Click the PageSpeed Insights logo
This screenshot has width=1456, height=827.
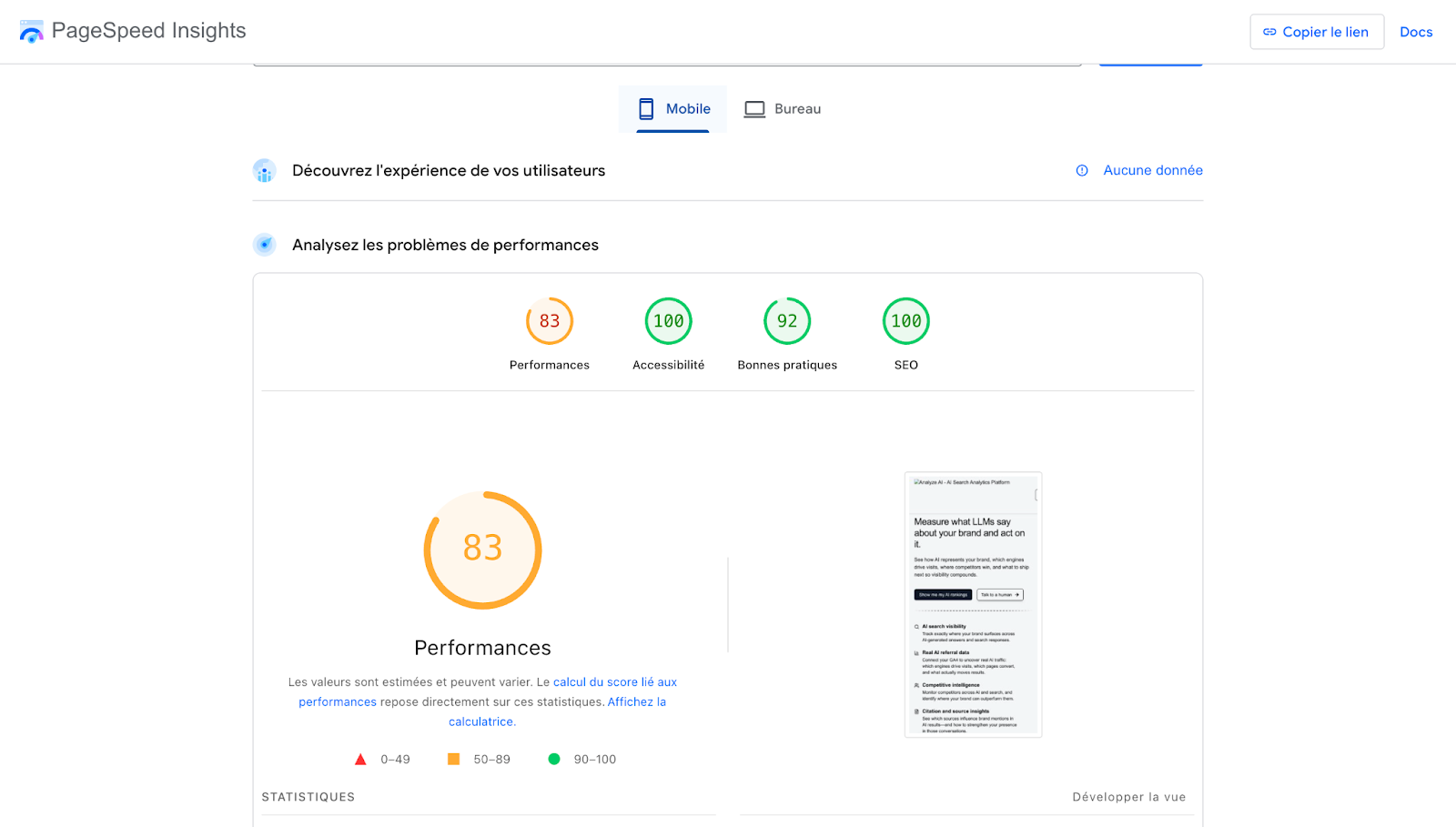tap(32, 31)
